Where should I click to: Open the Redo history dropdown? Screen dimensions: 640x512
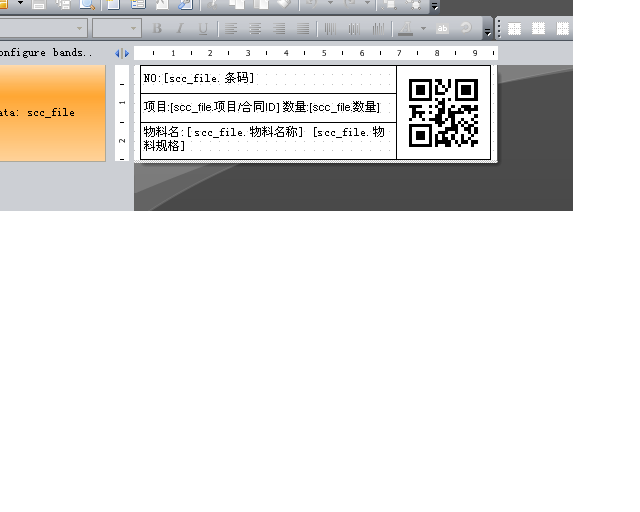(x=367, y=3)
